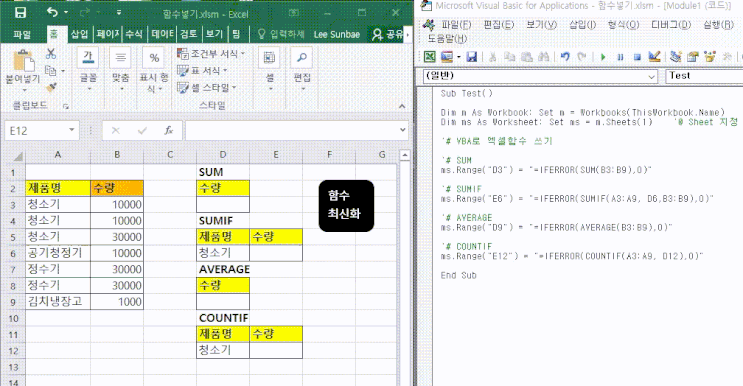Click the tell-me lightbulb search box
The width and height of the screenshot is (743, 386).
281,34
